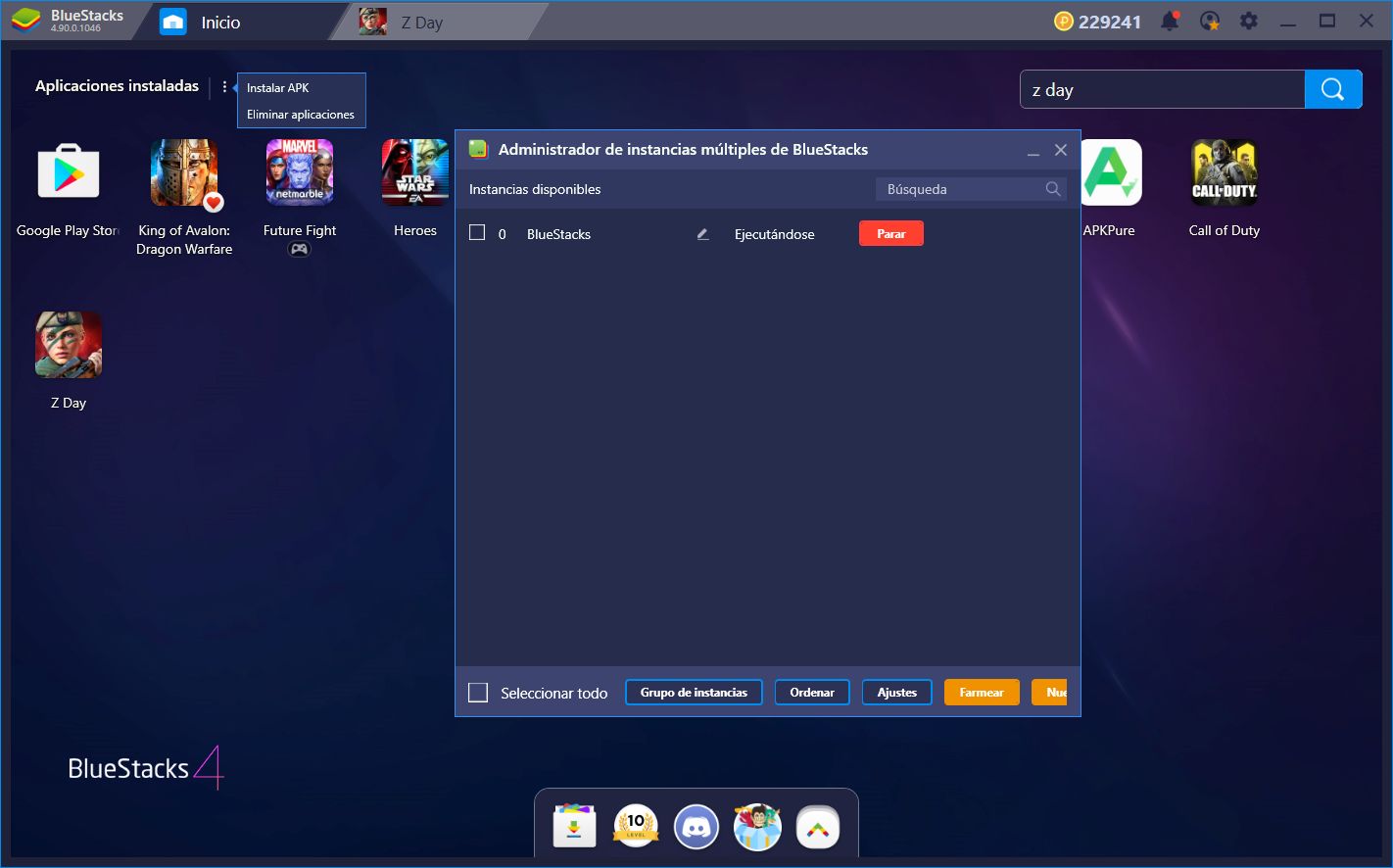Open the account profile icon in title bar
The image size is (1393, 868).
[x=1210, y=21]
